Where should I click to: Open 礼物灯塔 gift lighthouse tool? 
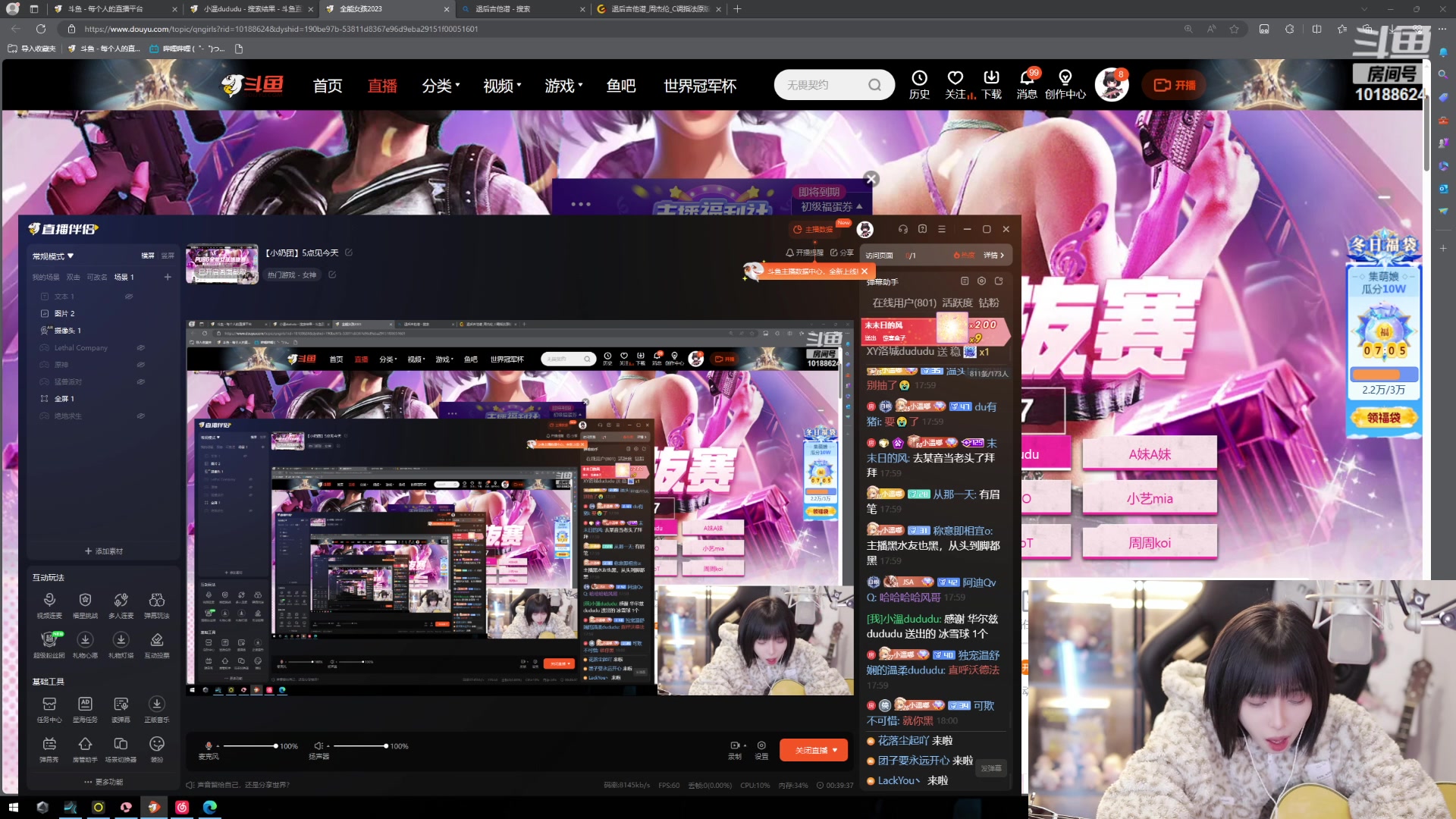click(121, 645)
